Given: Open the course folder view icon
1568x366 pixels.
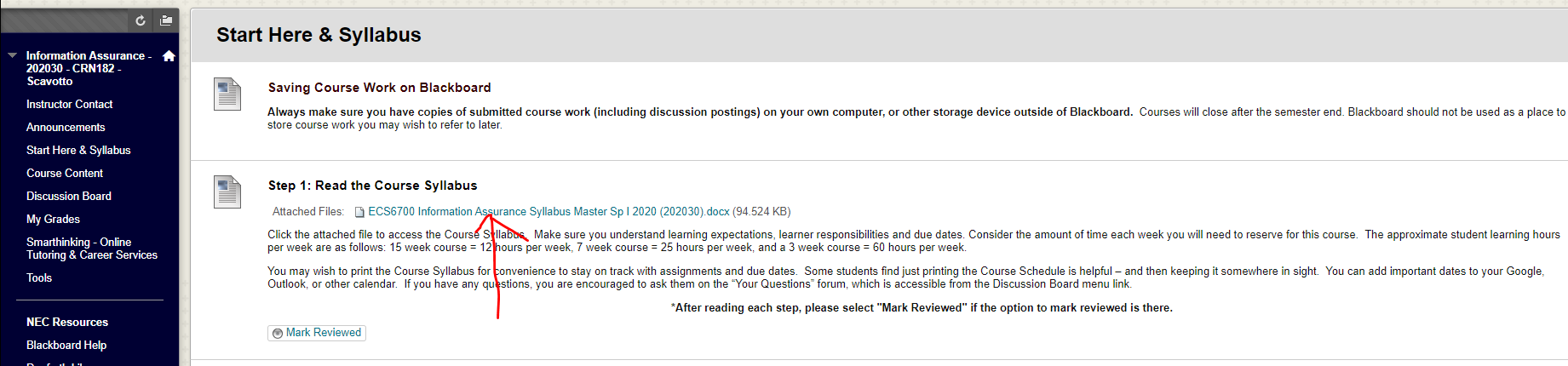Looking at the screenshot, I should 166,20.
